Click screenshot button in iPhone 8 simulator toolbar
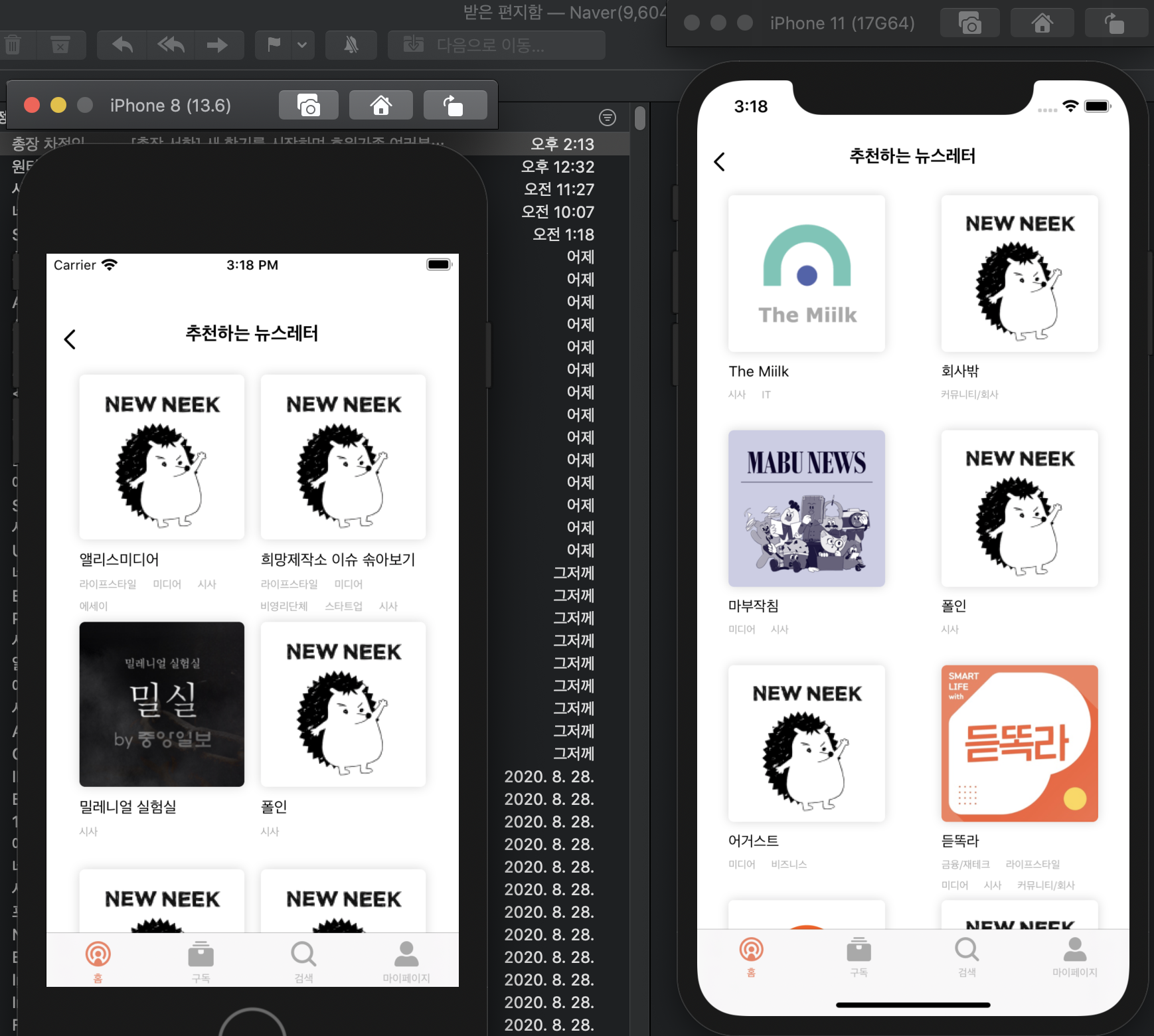Screen dimensions: 1154x1036 (309, 105)
